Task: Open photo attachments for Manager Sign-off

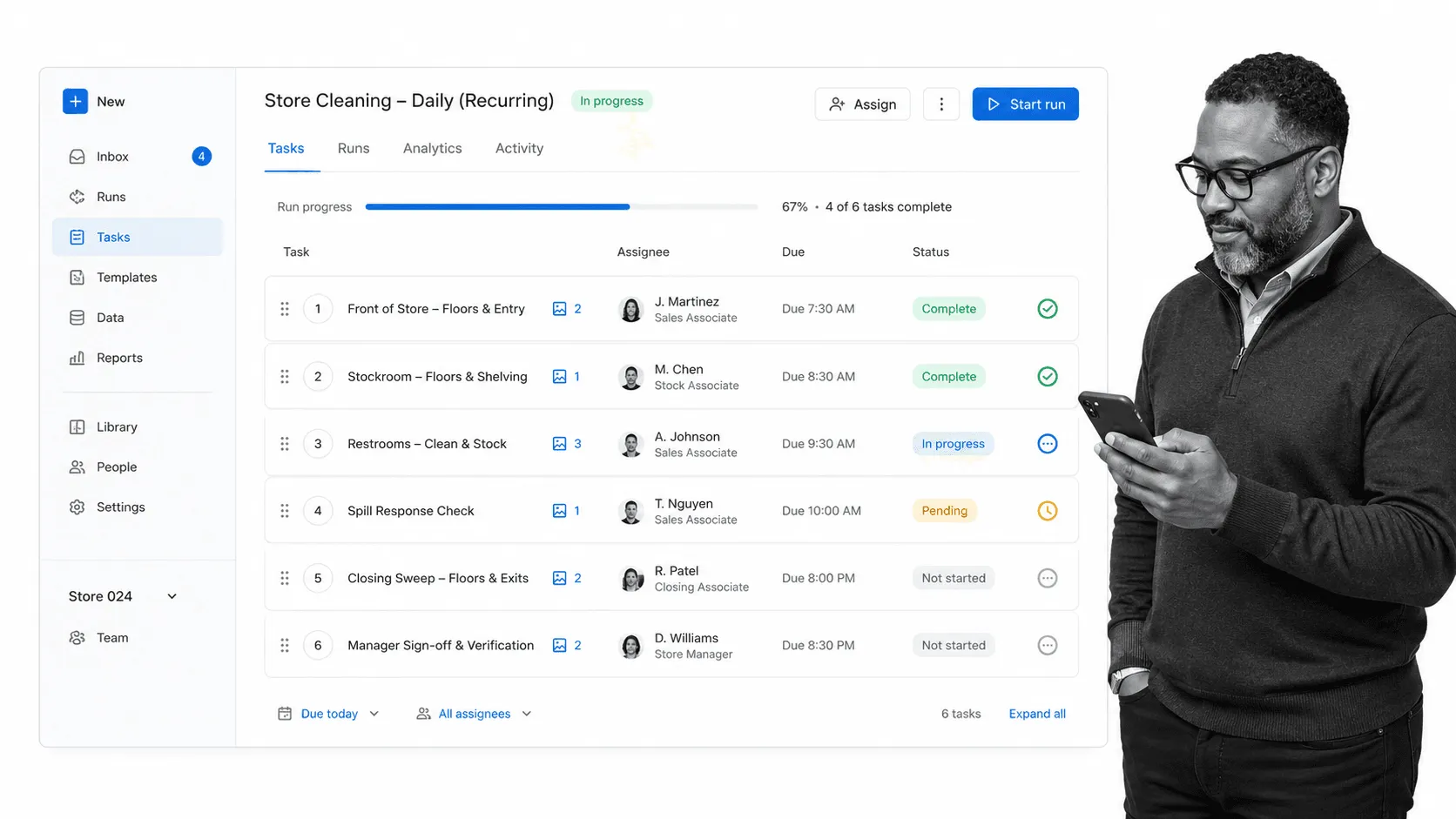Action: [x=567, y=646]
